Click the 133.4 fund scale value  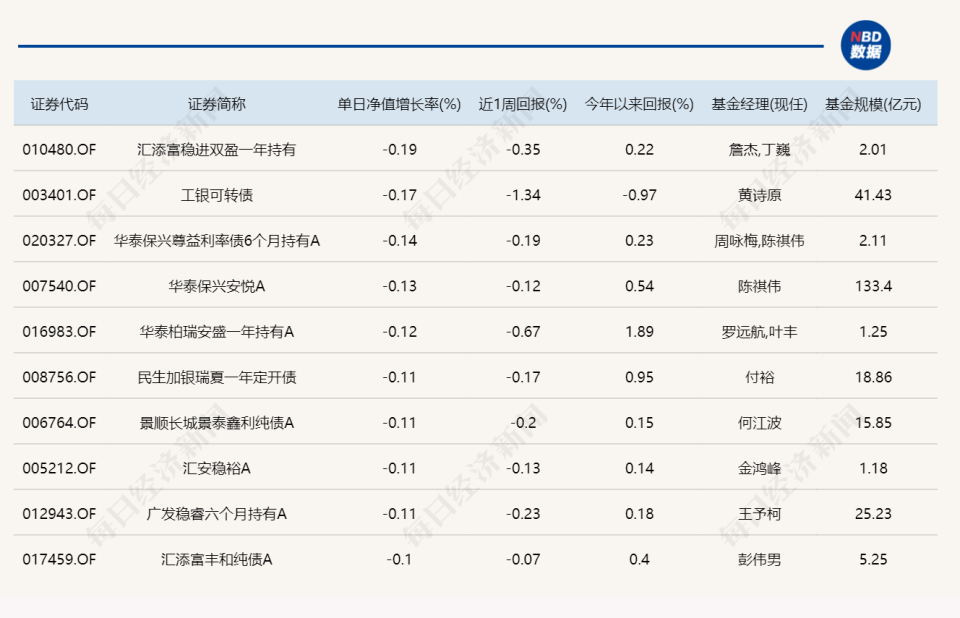pos(872,285)
